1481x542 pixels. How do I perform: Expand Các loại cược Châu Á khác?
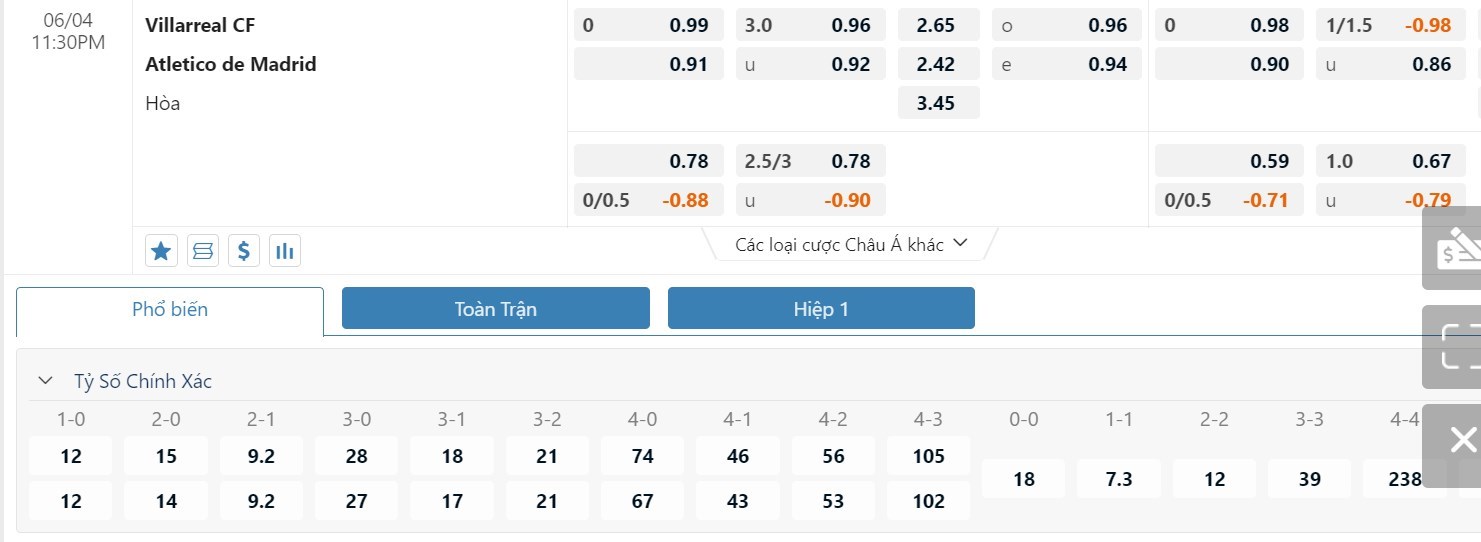pos(851,245)
